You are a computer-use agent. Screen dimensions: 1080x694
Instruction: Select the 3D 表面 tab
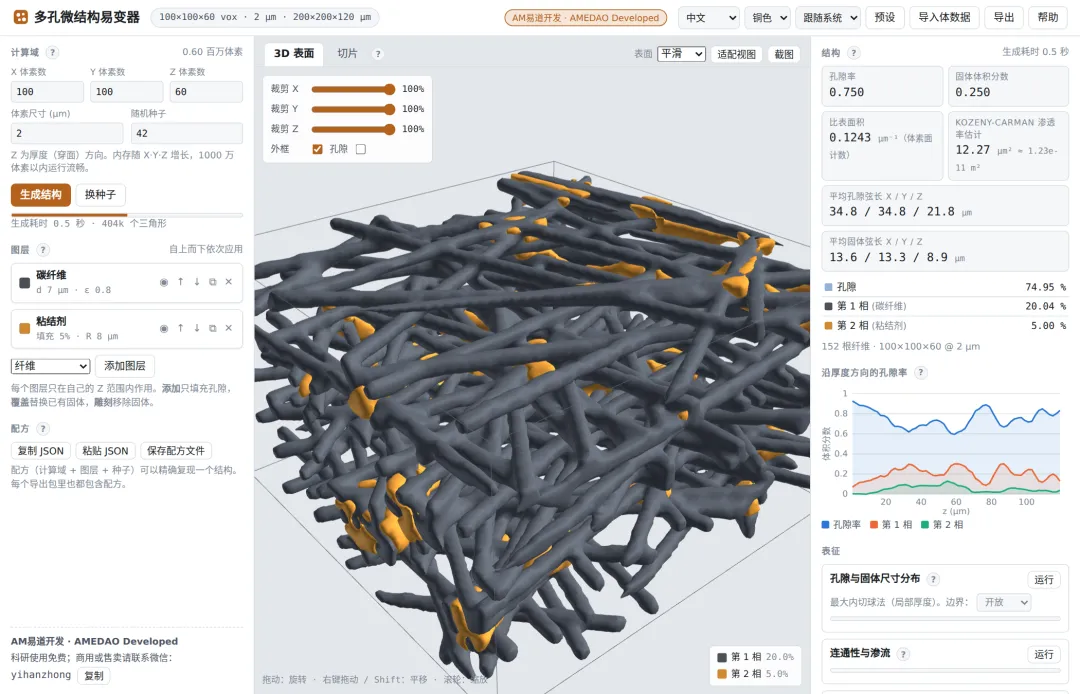click(x=294, y=53)
